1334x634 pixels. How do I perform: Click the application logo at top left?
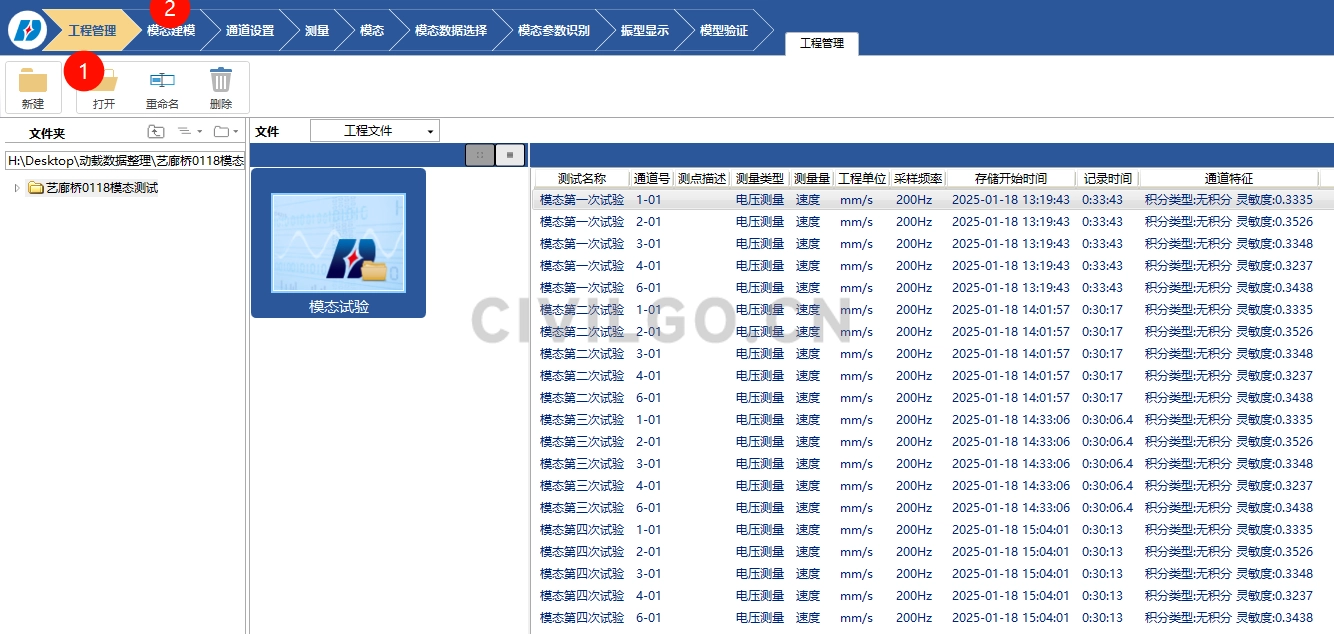point(27,30)
